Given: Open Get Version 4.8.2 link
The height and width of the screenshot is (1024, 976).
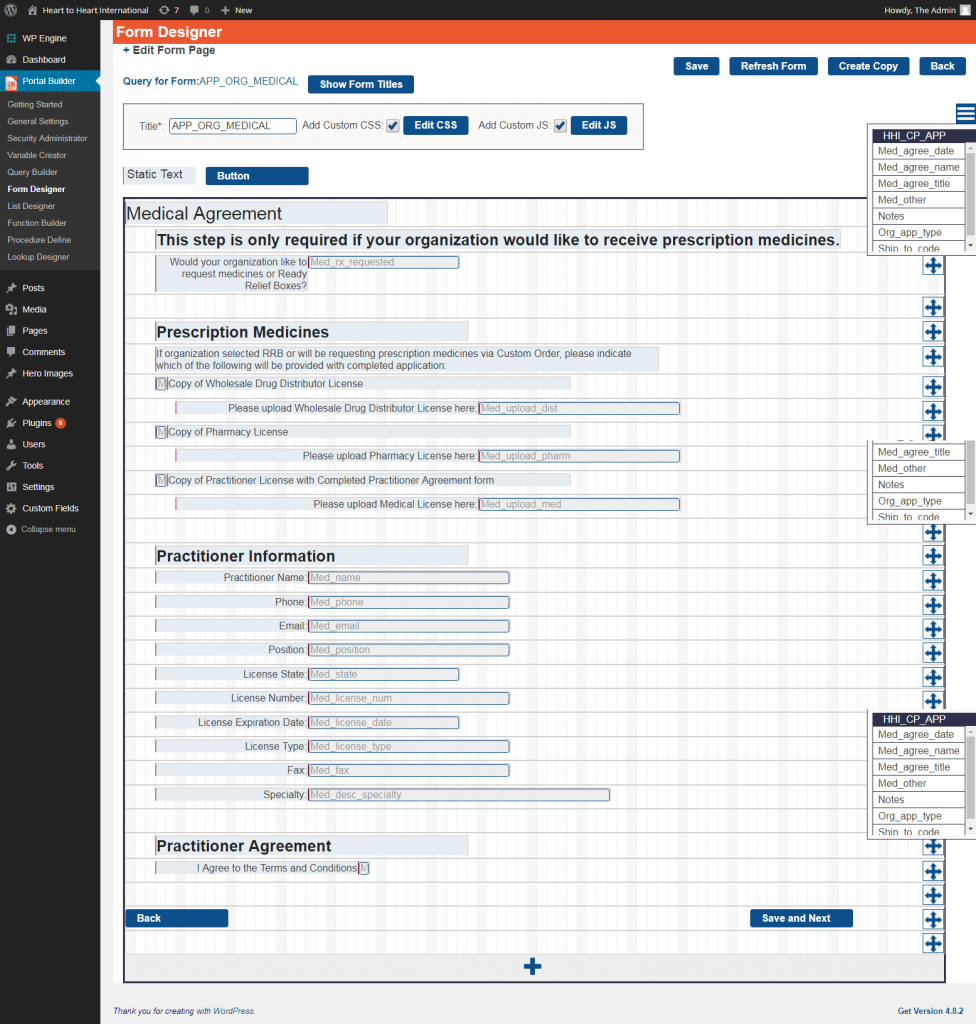Looking at the screenshot, I should click(930, 1011).
